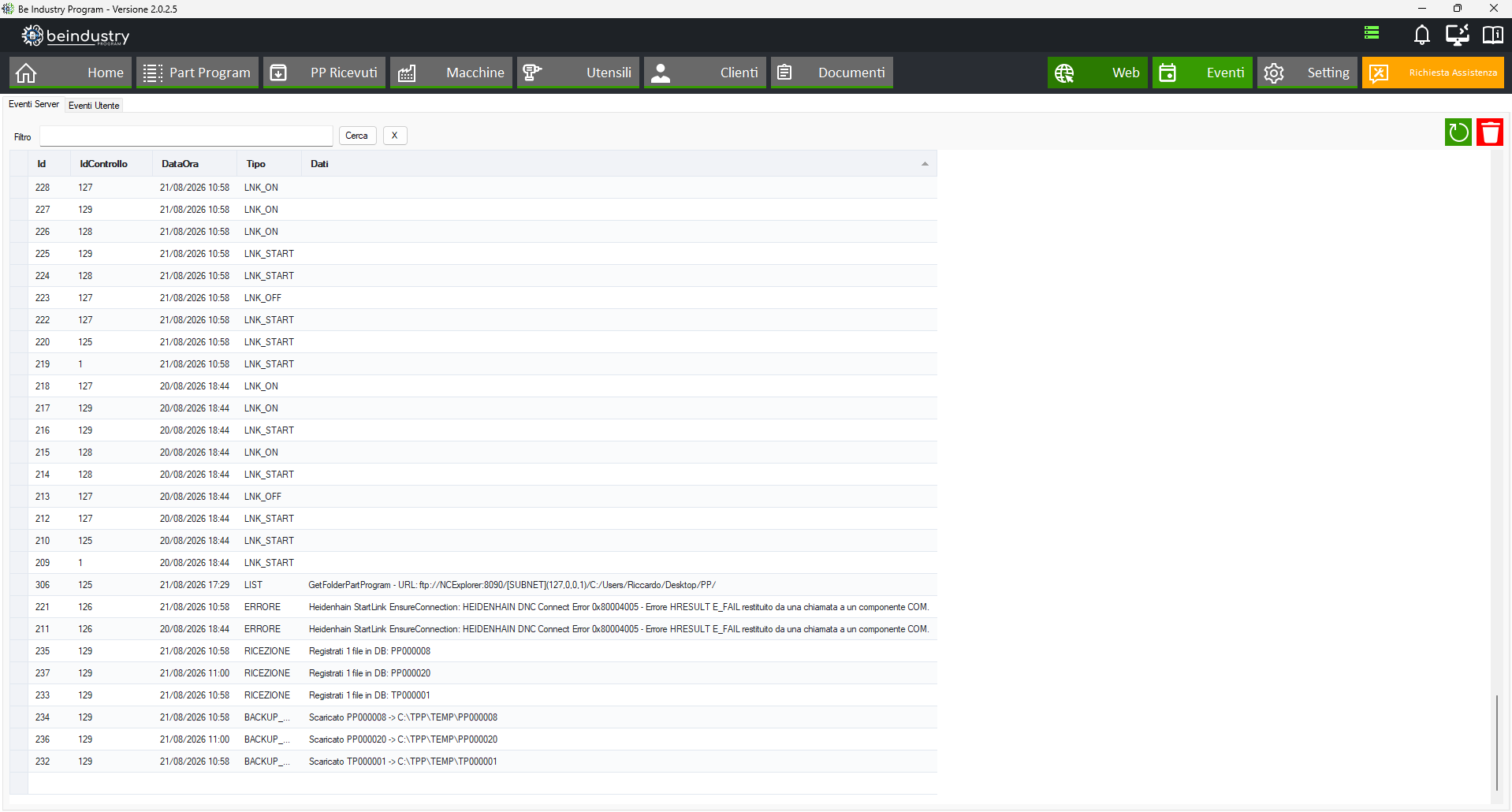Viewport: 1512px width, 812px height.
Task: Open the Part Program section
Action: point(197,73)
